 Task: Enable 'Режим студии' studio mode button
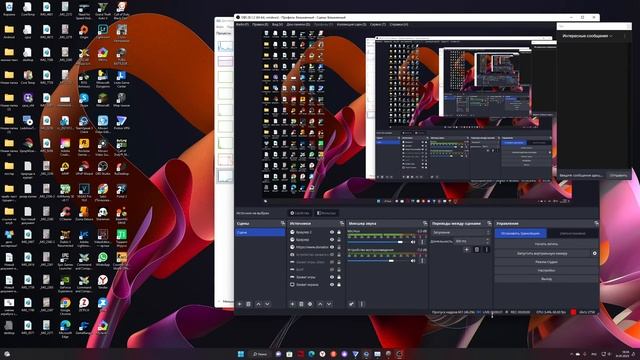click(546, 262)
